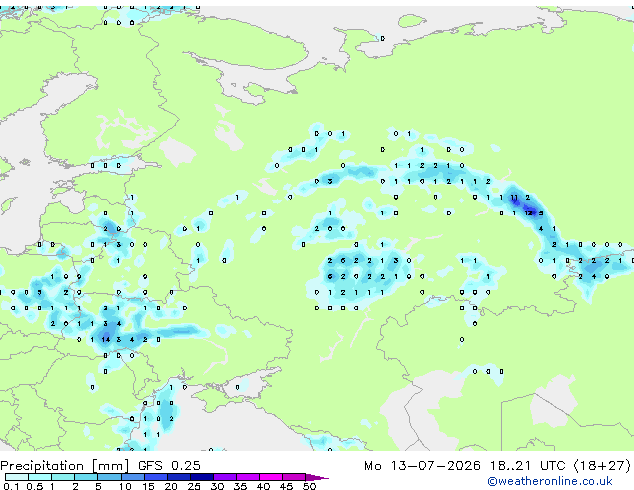Click the over-50 arrow tip of legend
Image resolution: width=634 pixels, height=490 pixels.
(x=317, y=477)
